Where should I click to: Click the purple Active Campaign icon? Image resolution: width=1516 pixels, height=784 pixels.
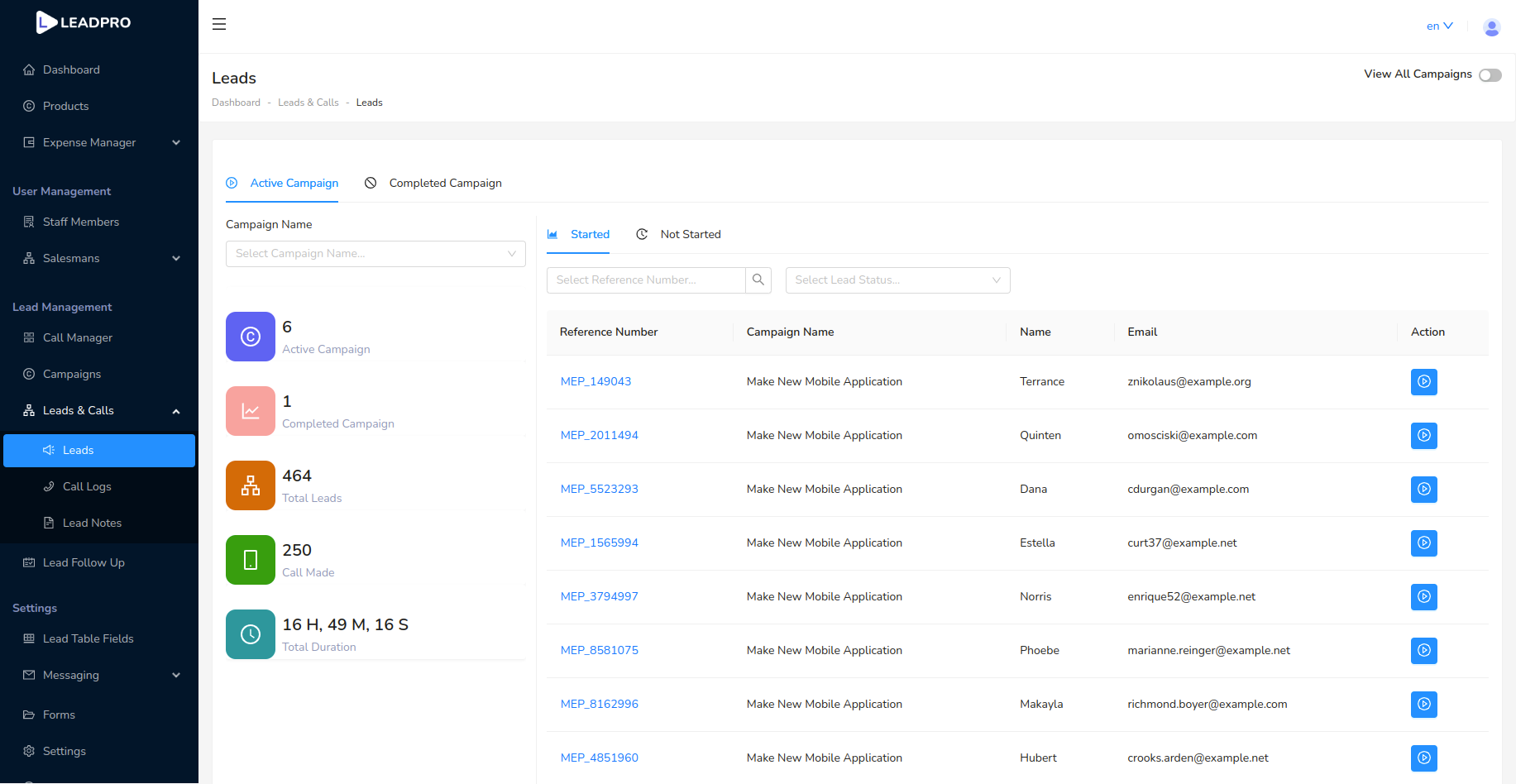[x=251, y=337]
